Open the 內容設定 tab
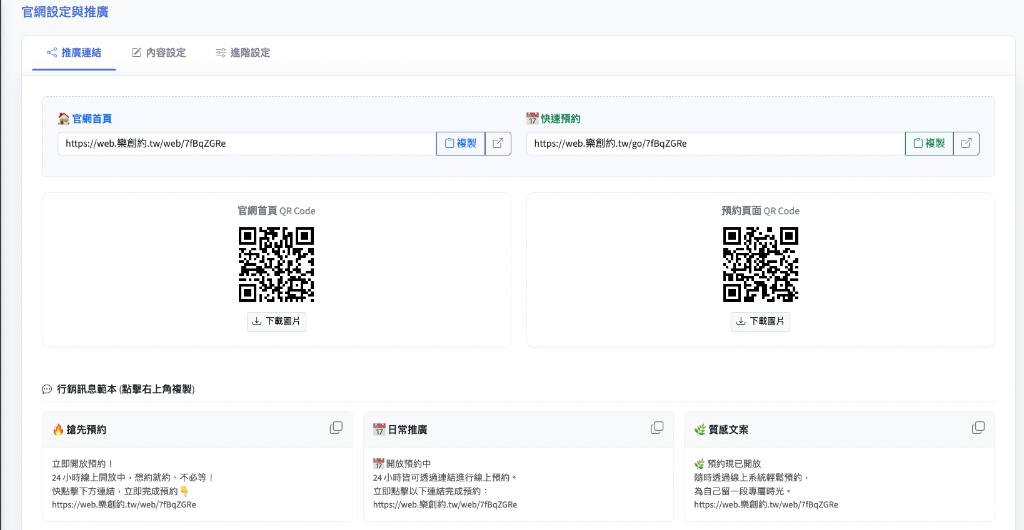Image resolution: width=1024 pixels, height=530 pixels. [158, 53]
